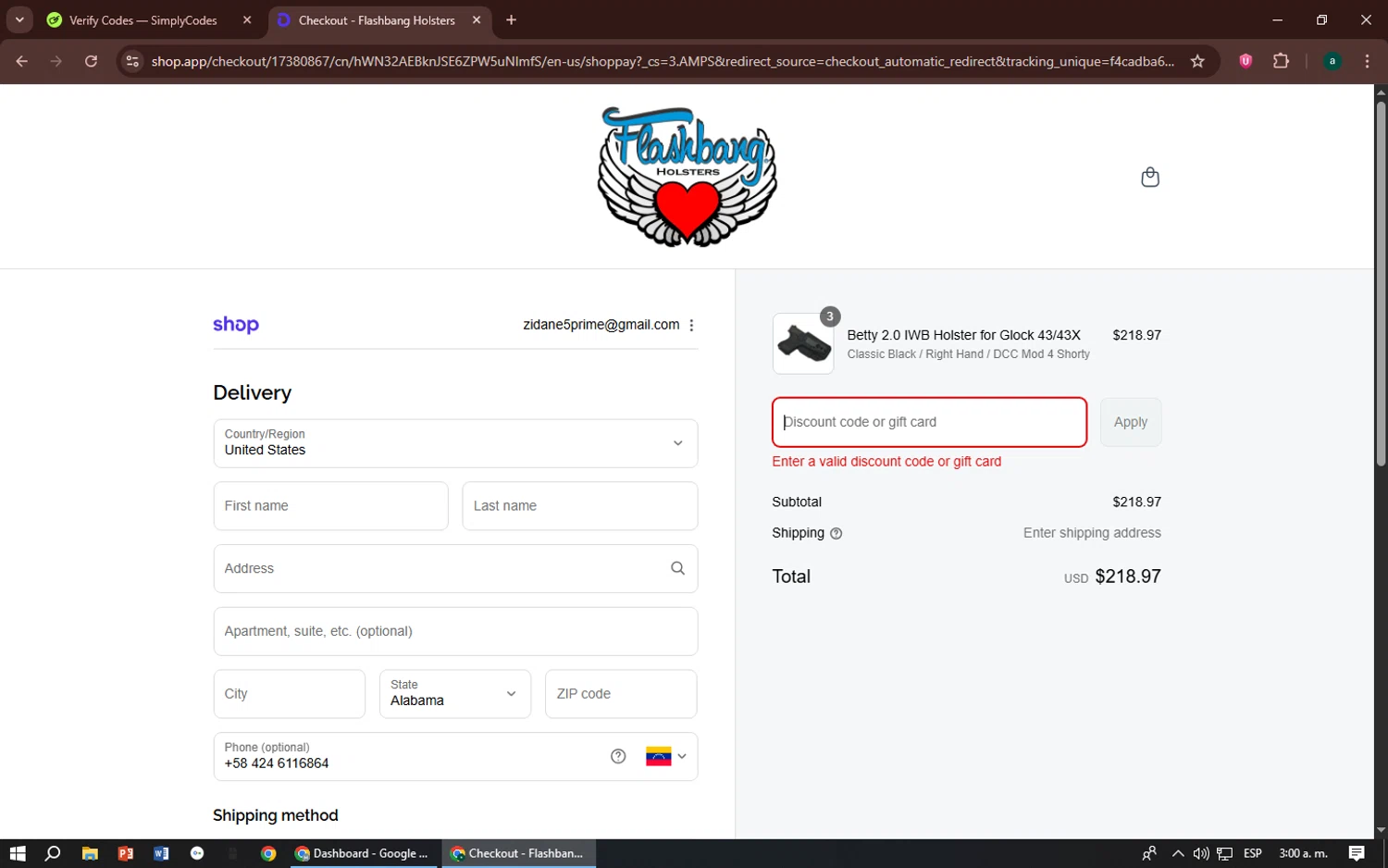Image resolution: width=1388 pixels, height=868 pixels.
Task: Reload the checkout page
Action: (x=91, y=61)
